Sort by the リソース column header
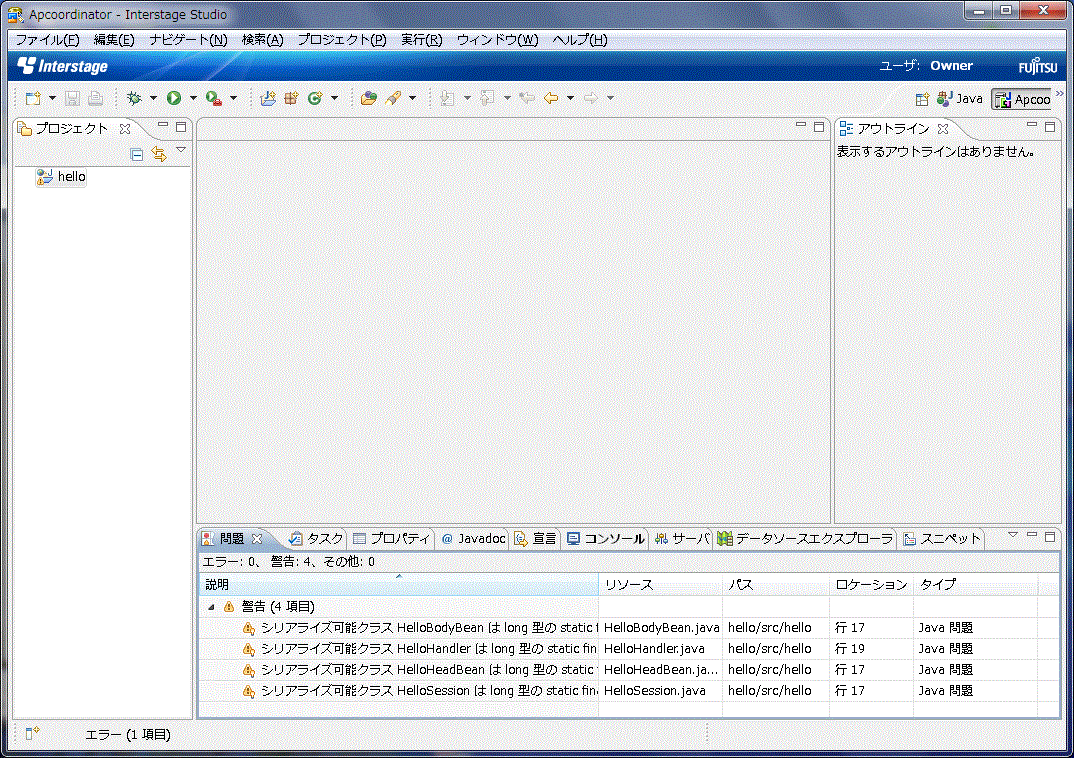 [x=660, y=585]
